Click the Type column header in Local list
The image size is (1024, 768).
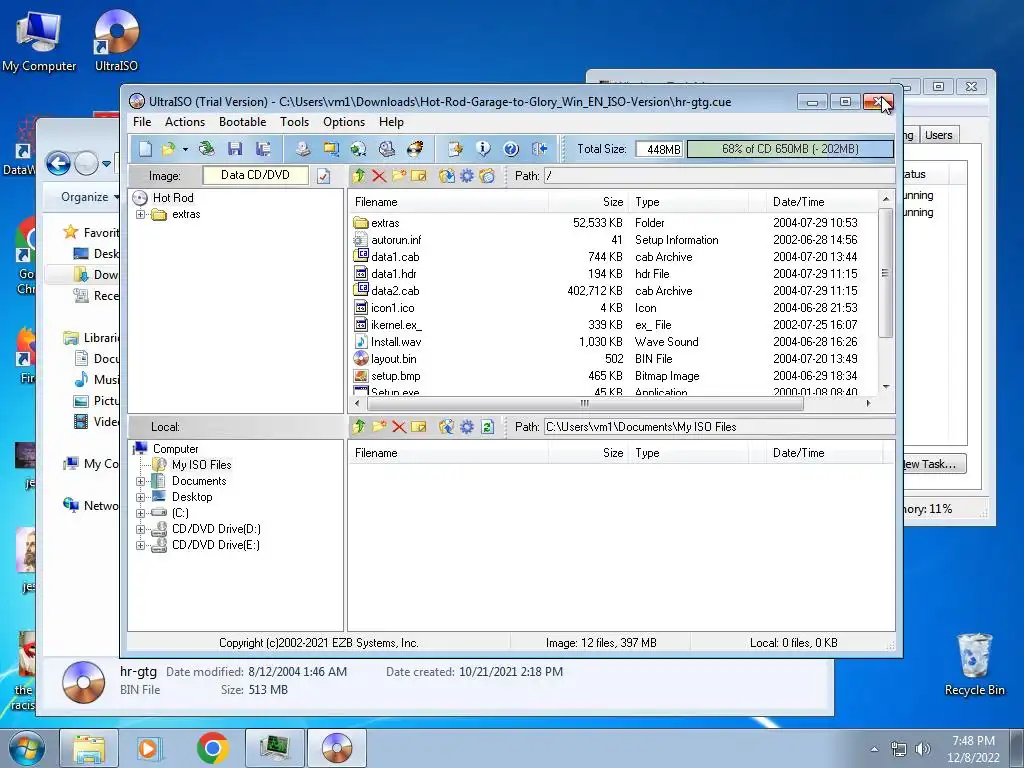(688, 453)
